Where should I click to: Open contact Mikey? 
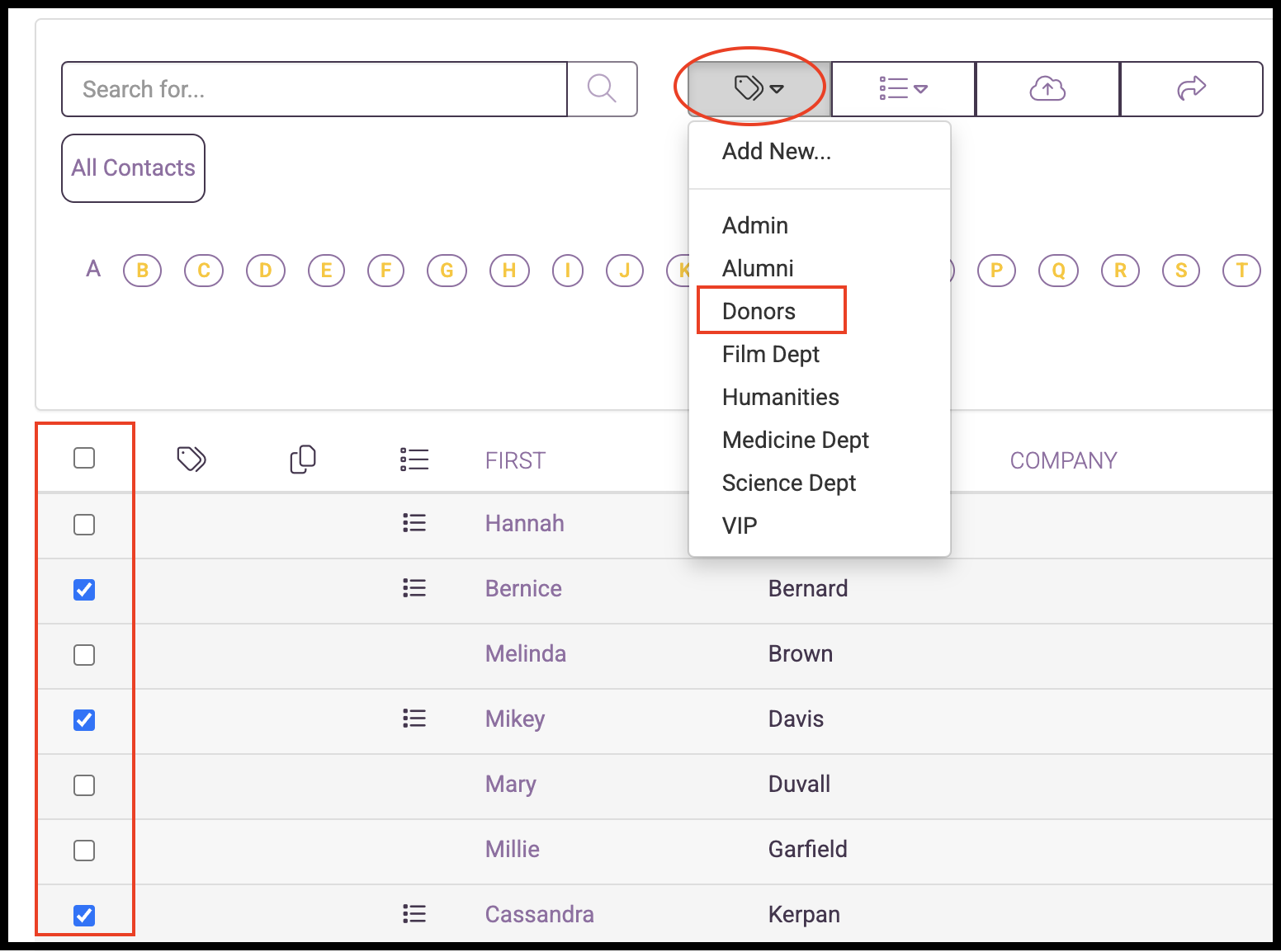pos(515,719)
